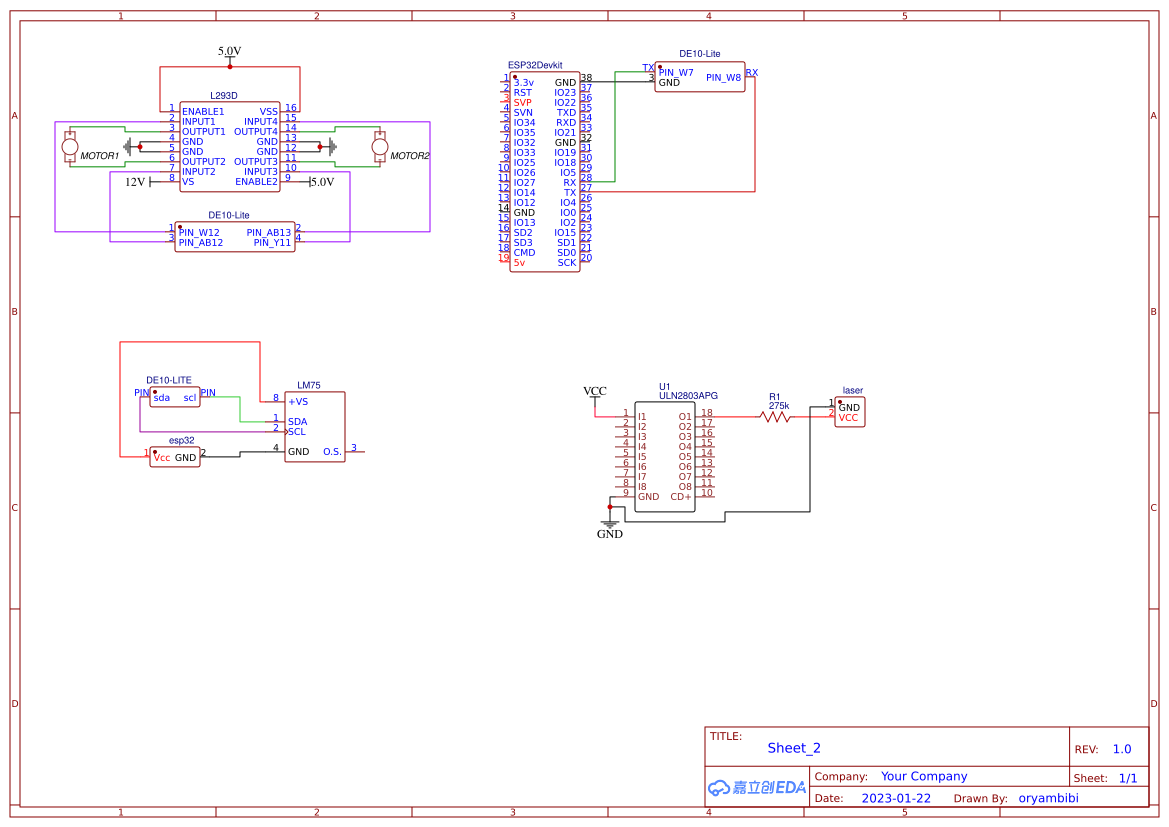Select the Drawn By name oryambibi

coord(1049,797)
